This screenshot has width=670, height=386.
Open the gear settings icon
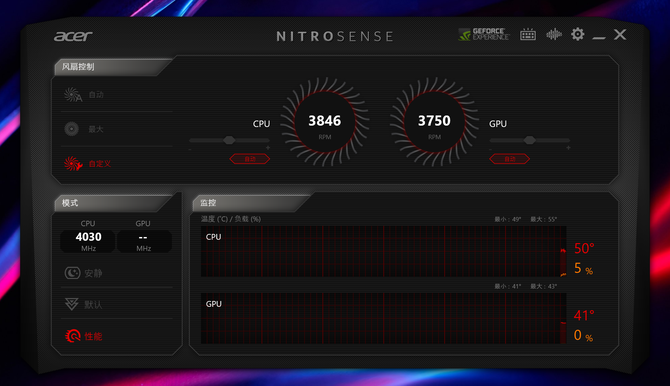[x=578, y=34]
